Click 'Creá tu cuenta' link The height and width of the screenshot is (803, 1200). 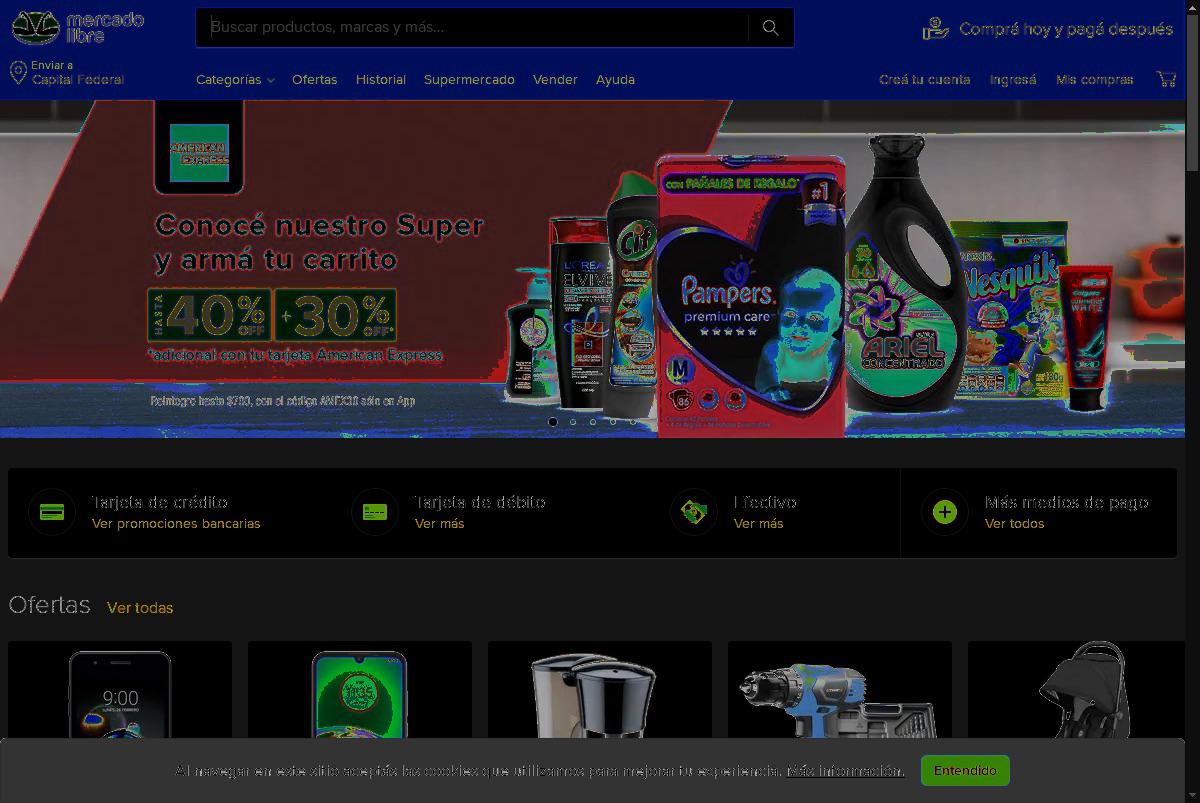tap(925, 79)
